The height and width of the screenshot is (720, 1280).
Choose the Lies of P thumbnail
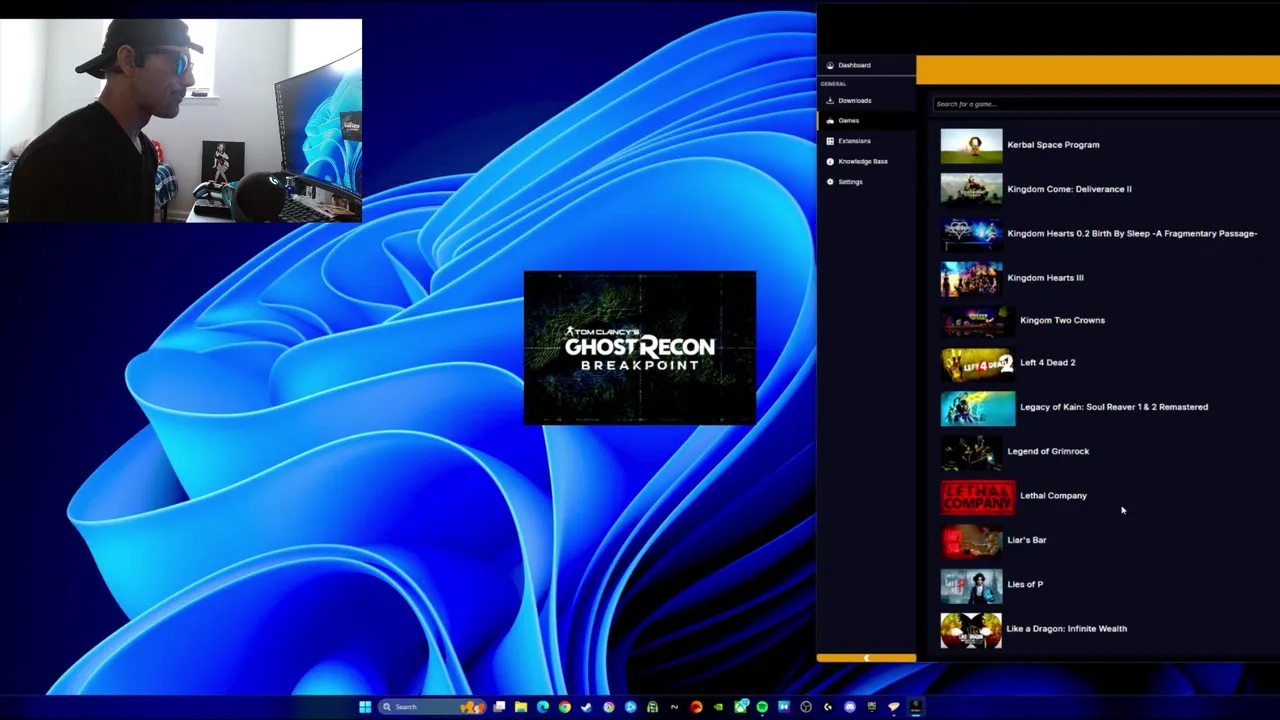tap(971, 586)
